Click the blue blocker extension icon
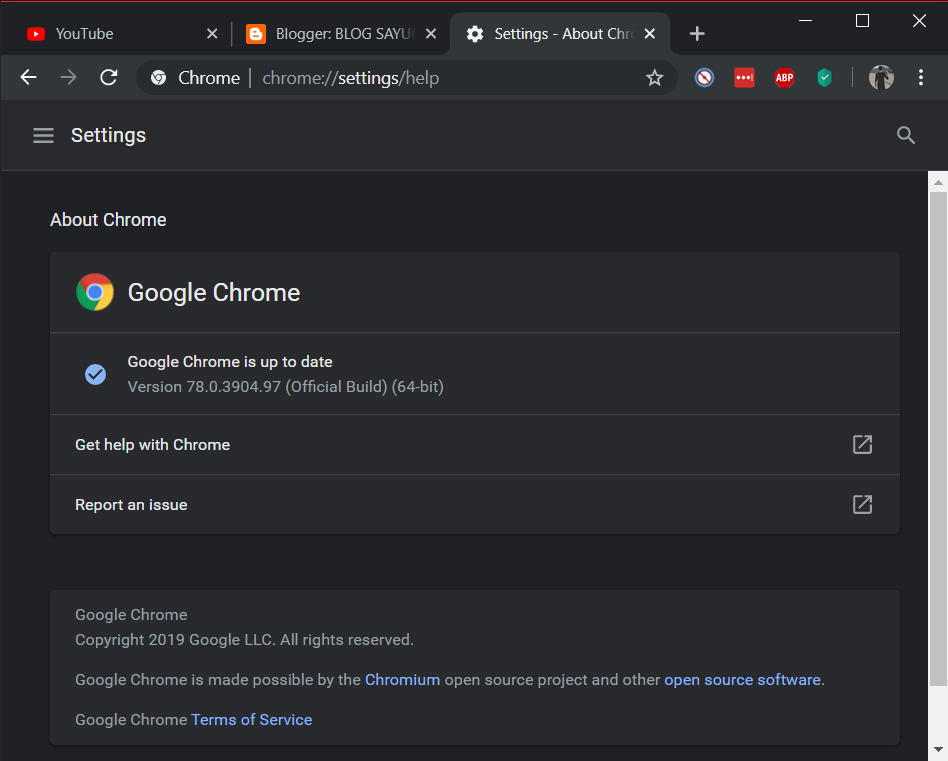 (x=705, y=78)
